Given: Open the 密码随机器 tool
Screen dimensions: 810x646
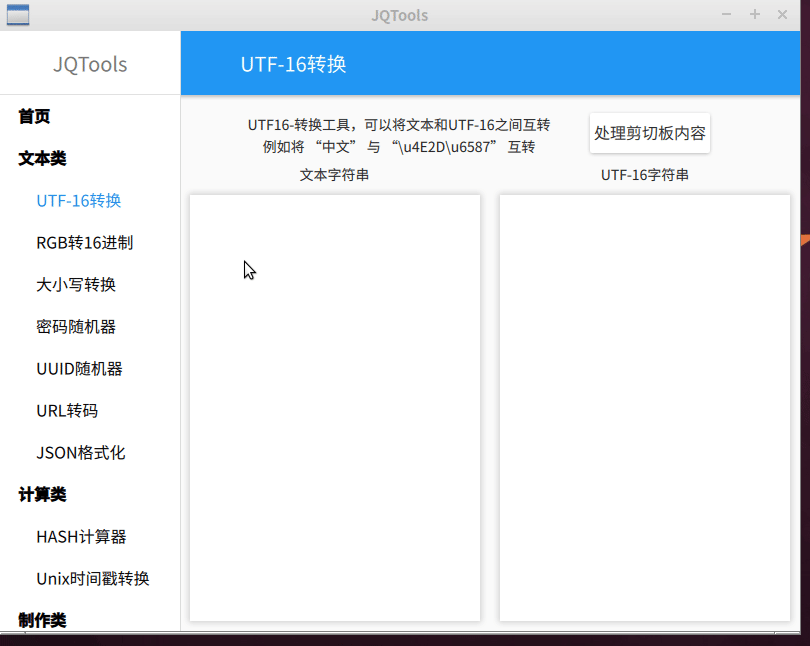Looking at the screenshot, I should [76, 326].
